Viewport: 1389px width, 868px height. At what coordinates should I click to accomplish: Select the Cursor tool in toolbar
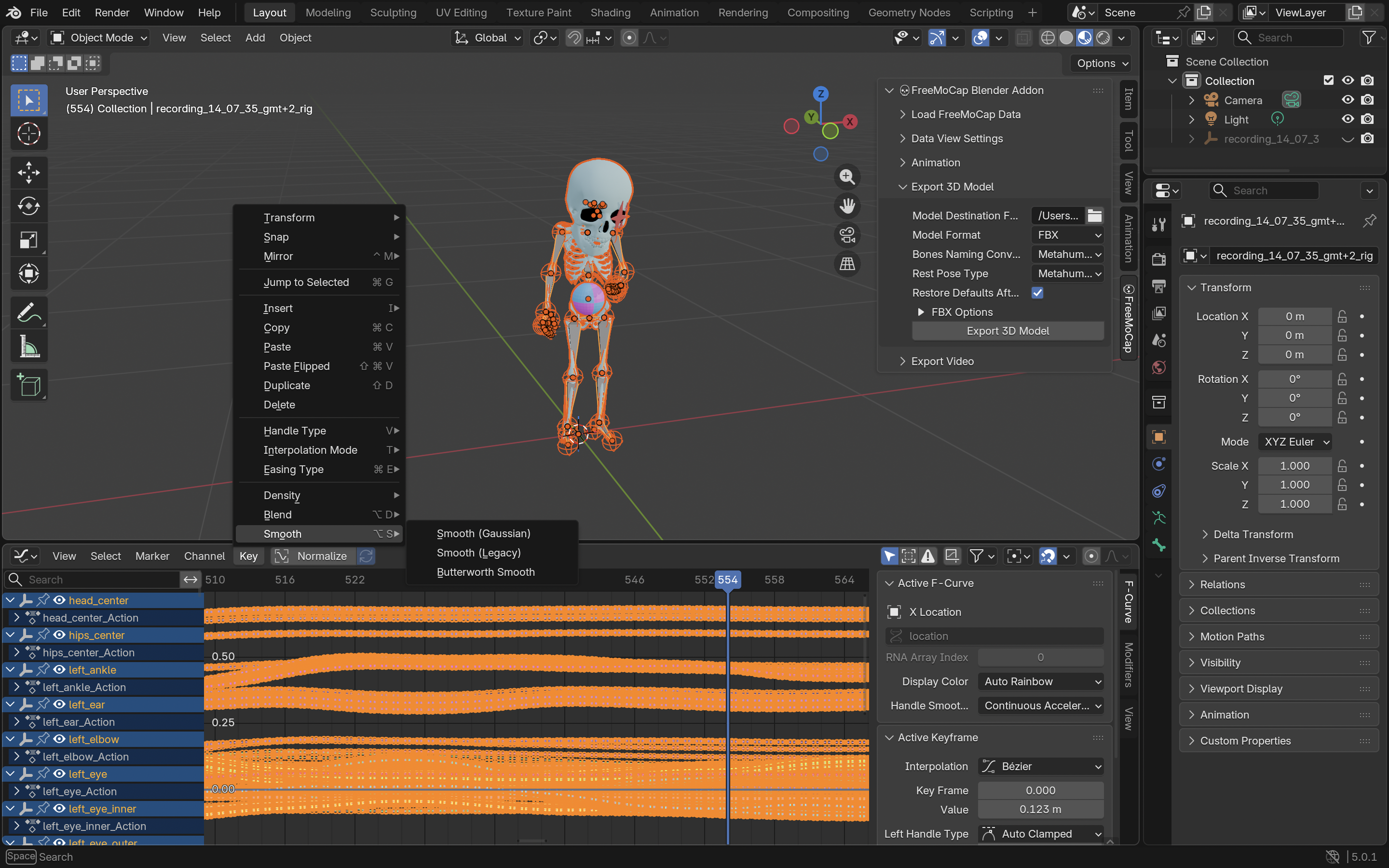[x=29, y=134]
